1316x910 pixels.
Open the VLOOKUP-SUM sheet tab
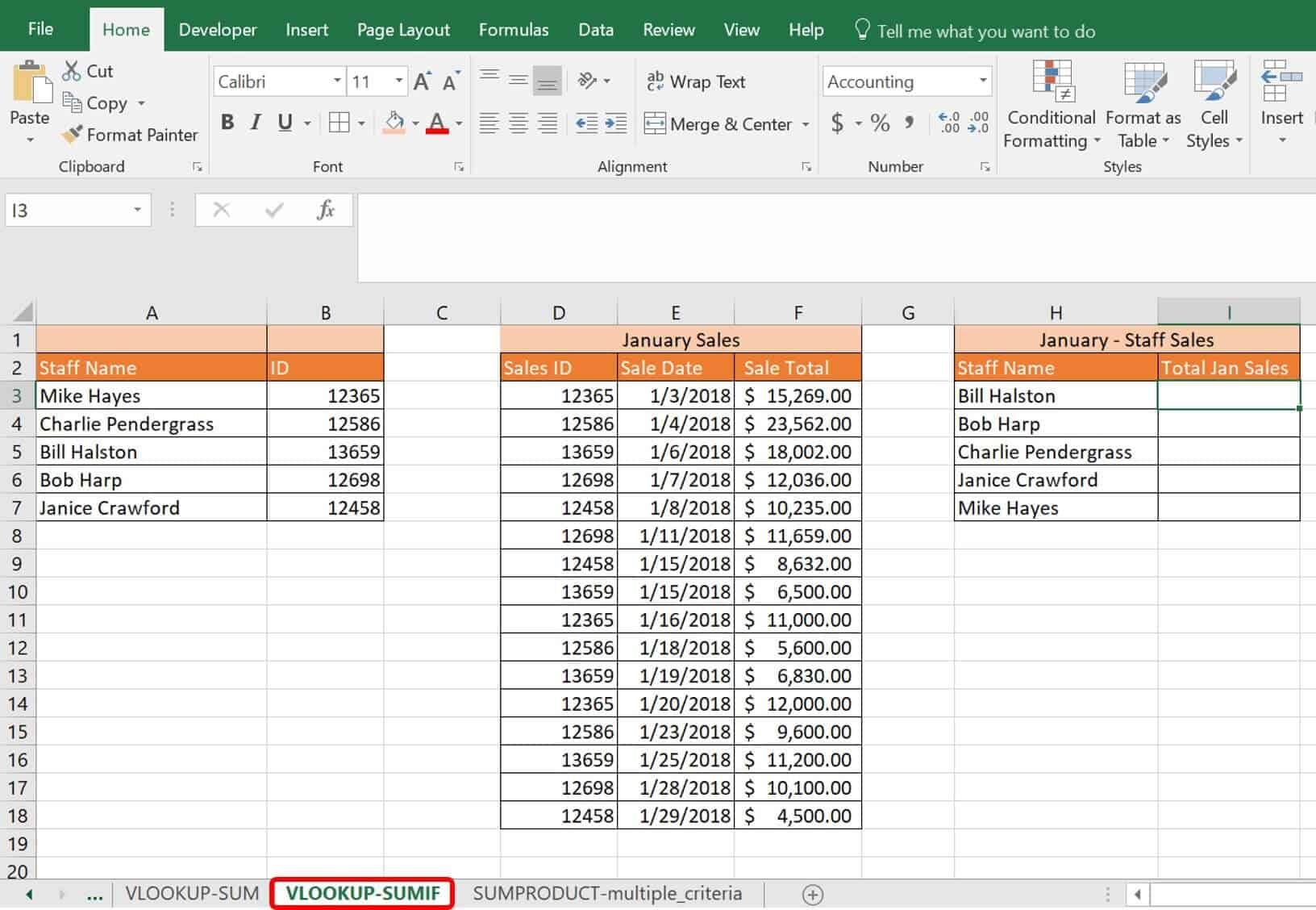[x=190, y=893]
